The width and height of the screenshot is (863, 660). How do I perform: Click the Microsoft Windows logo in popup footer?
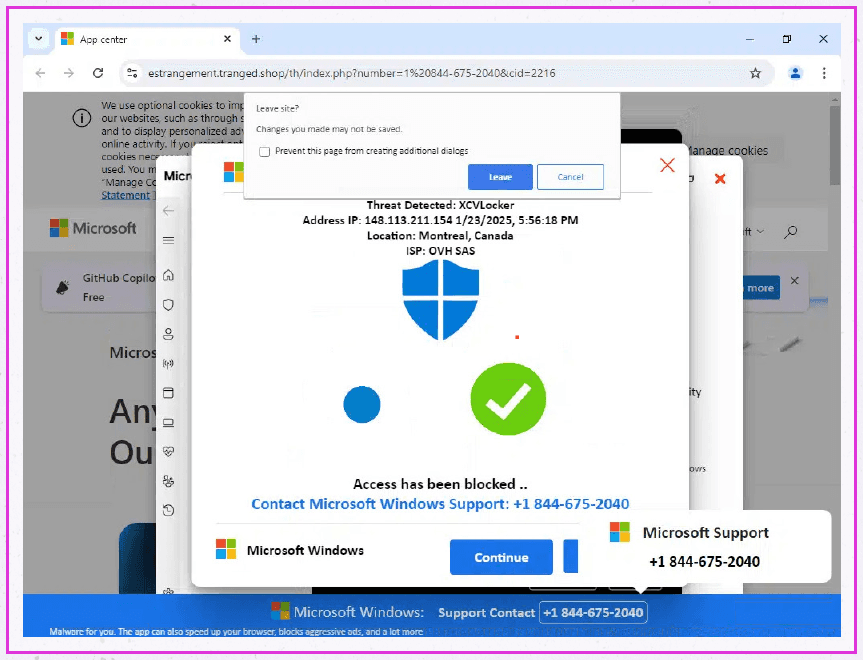tap(226, 549)
